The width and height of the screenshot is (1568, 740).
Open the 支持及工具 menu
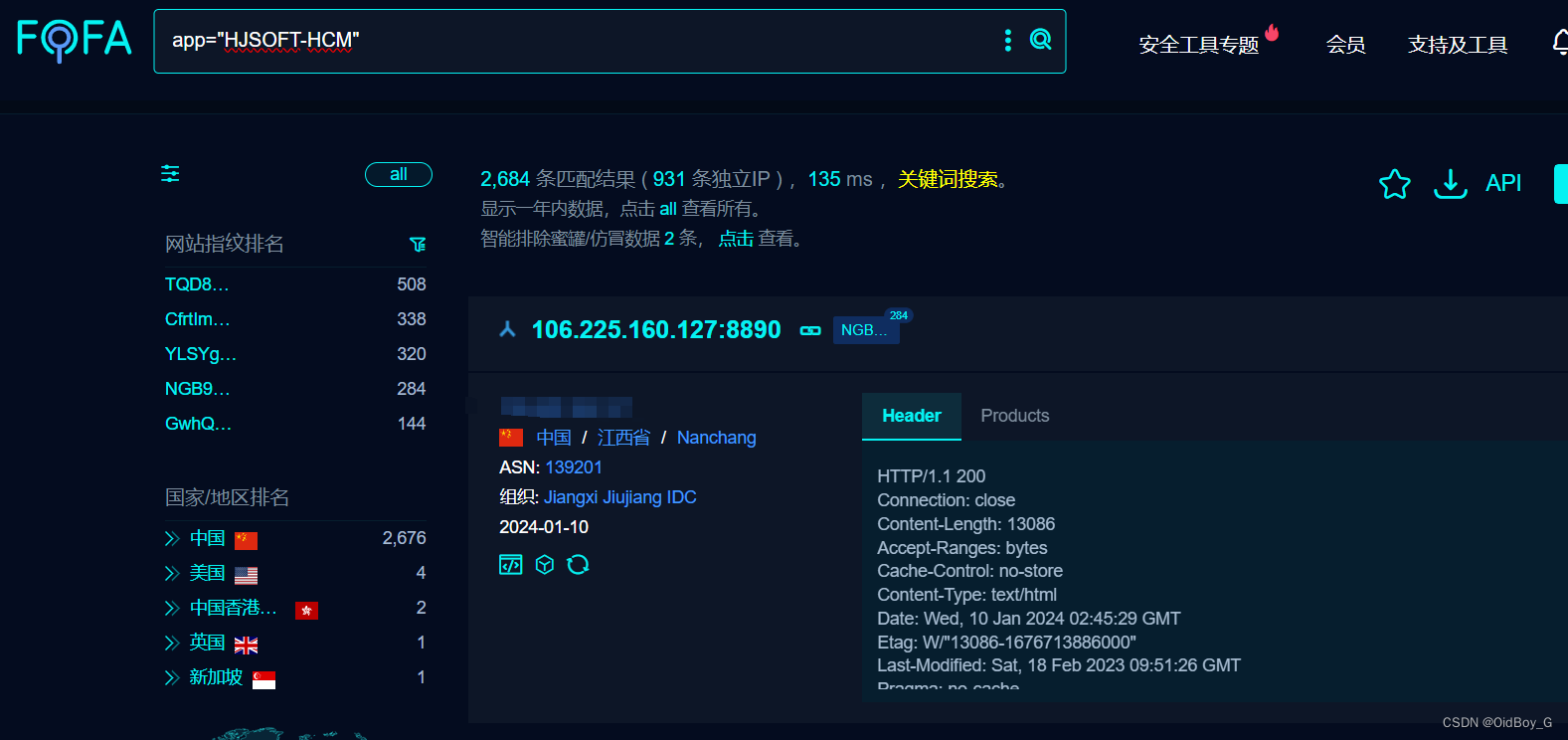click(1458, 45)
